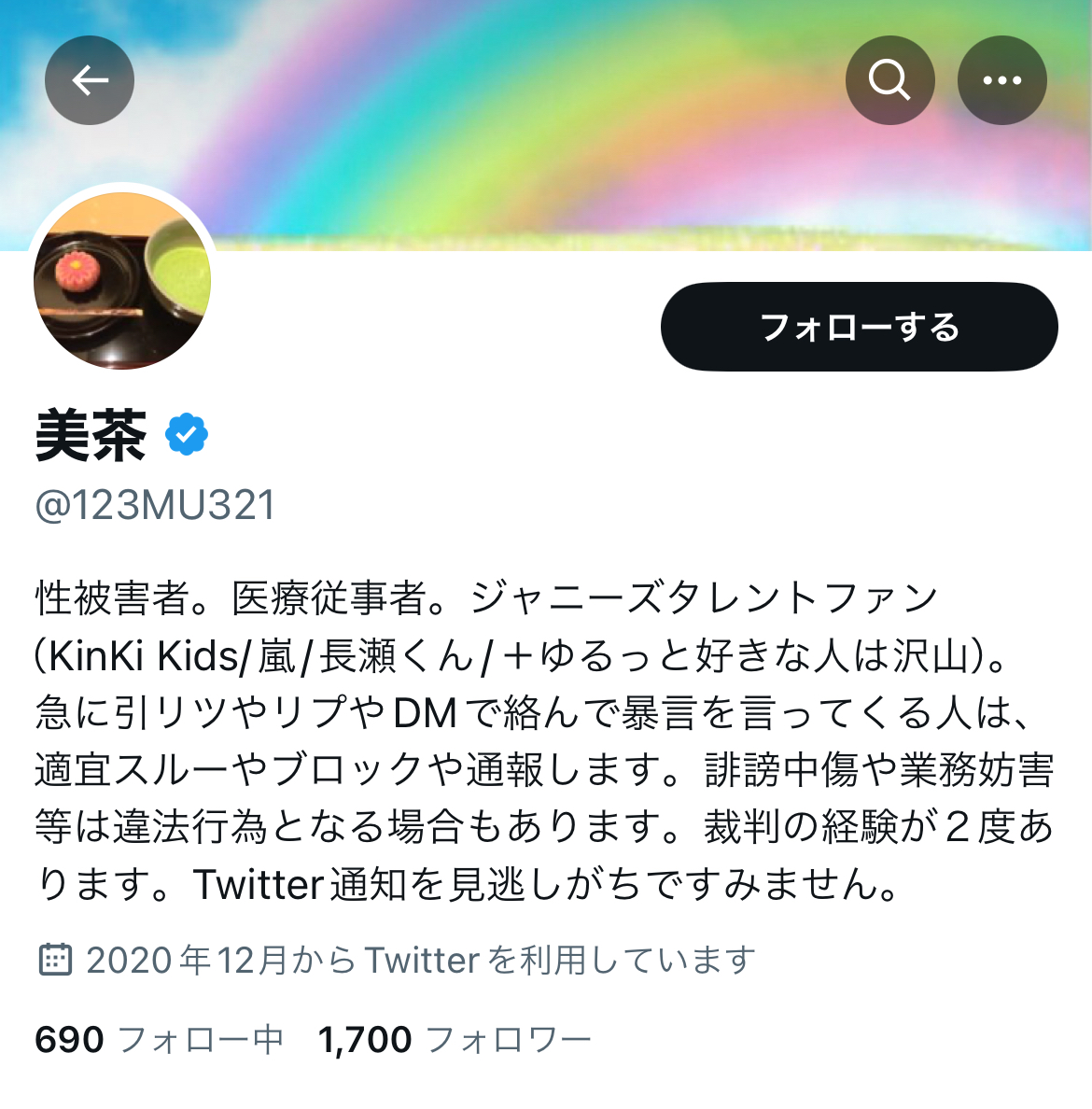
Task: Click the calendar join-date icon
Action: tap(54, 960)
